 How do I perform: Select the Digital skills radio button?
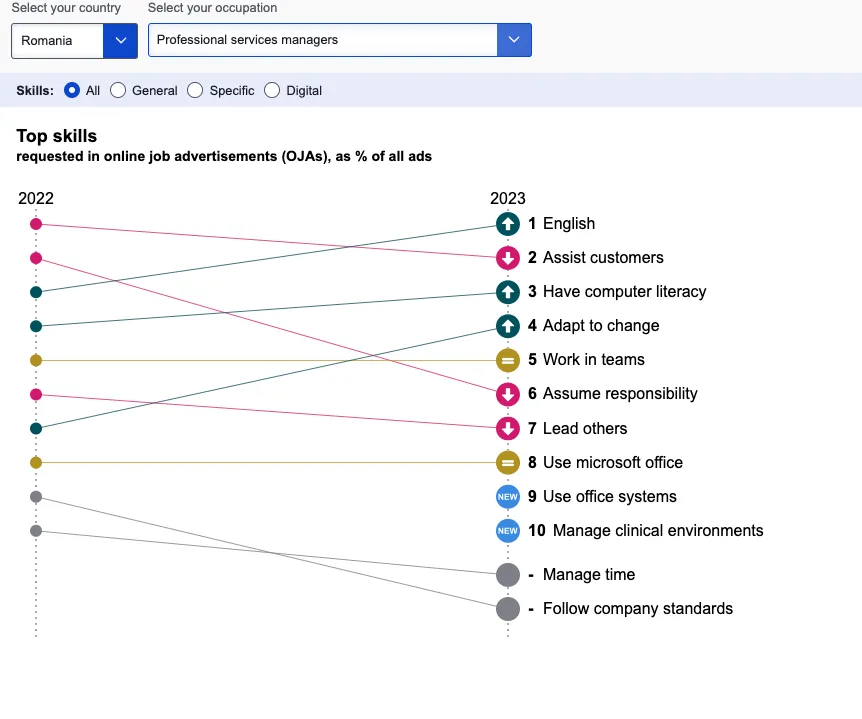click(x=272, y=91)
